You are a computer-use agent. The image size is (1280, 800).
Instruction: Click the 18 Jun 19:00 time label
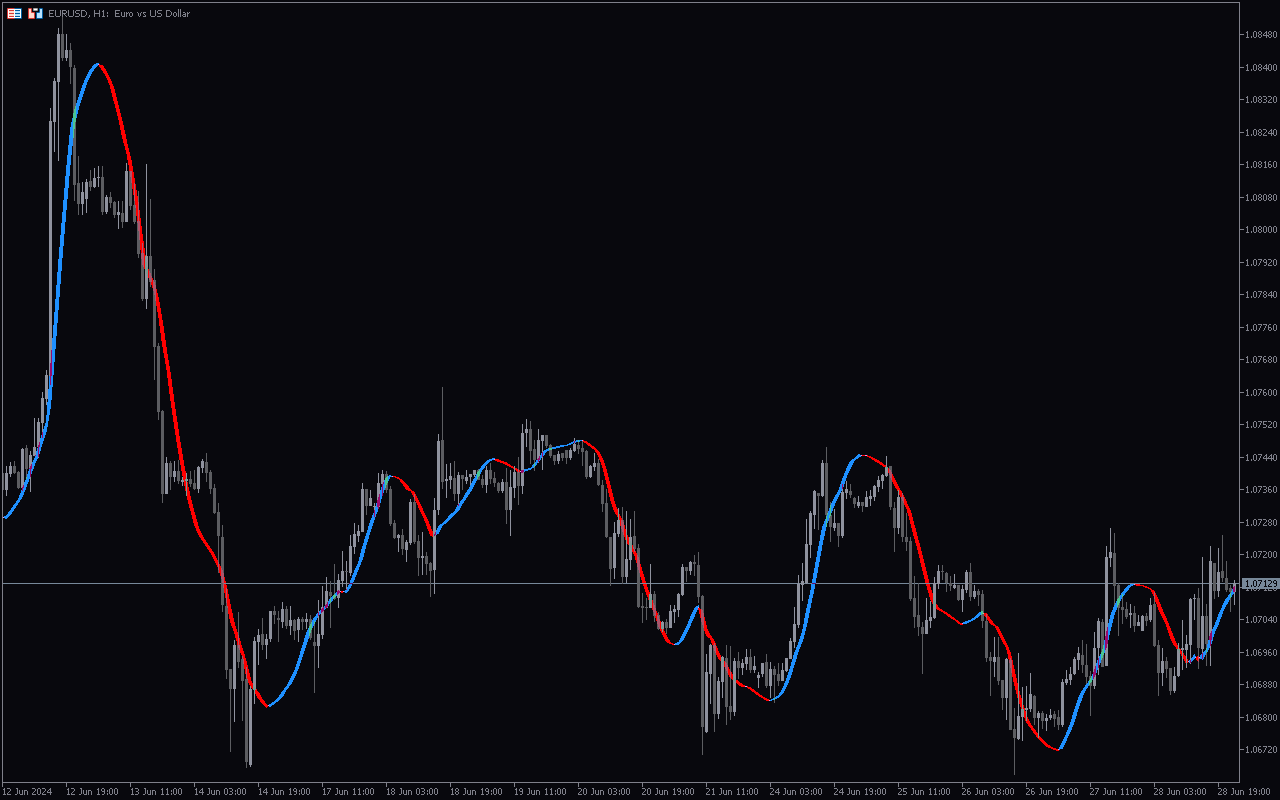[x=476, y=791]
